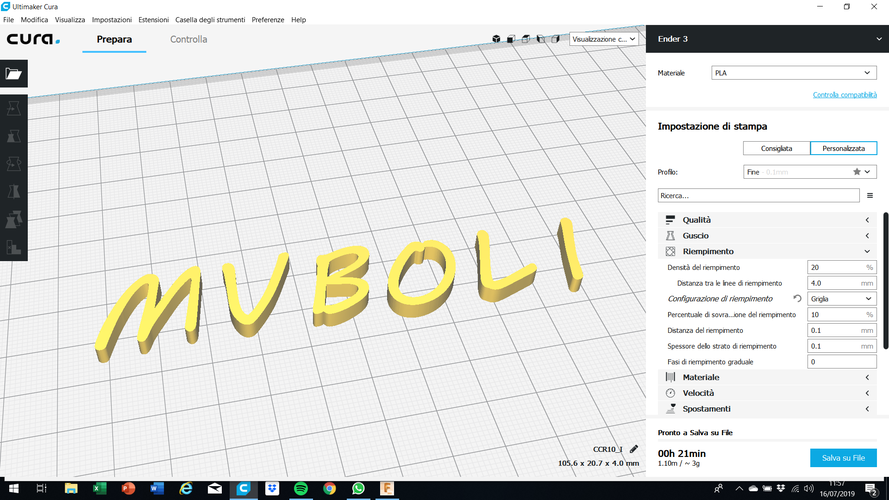The height and width of the screenshot is (500, 889).
Task: Switch to the Controlla tab
Action: click(188, 40)
